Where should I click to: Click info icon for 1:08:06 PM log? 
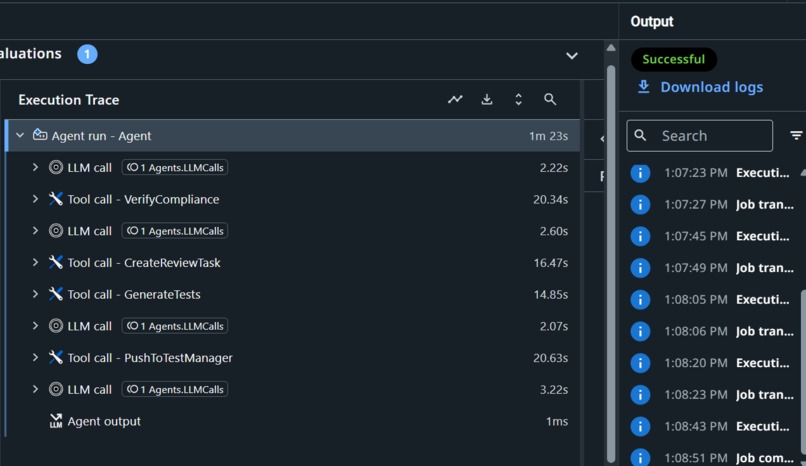point(640,331)
